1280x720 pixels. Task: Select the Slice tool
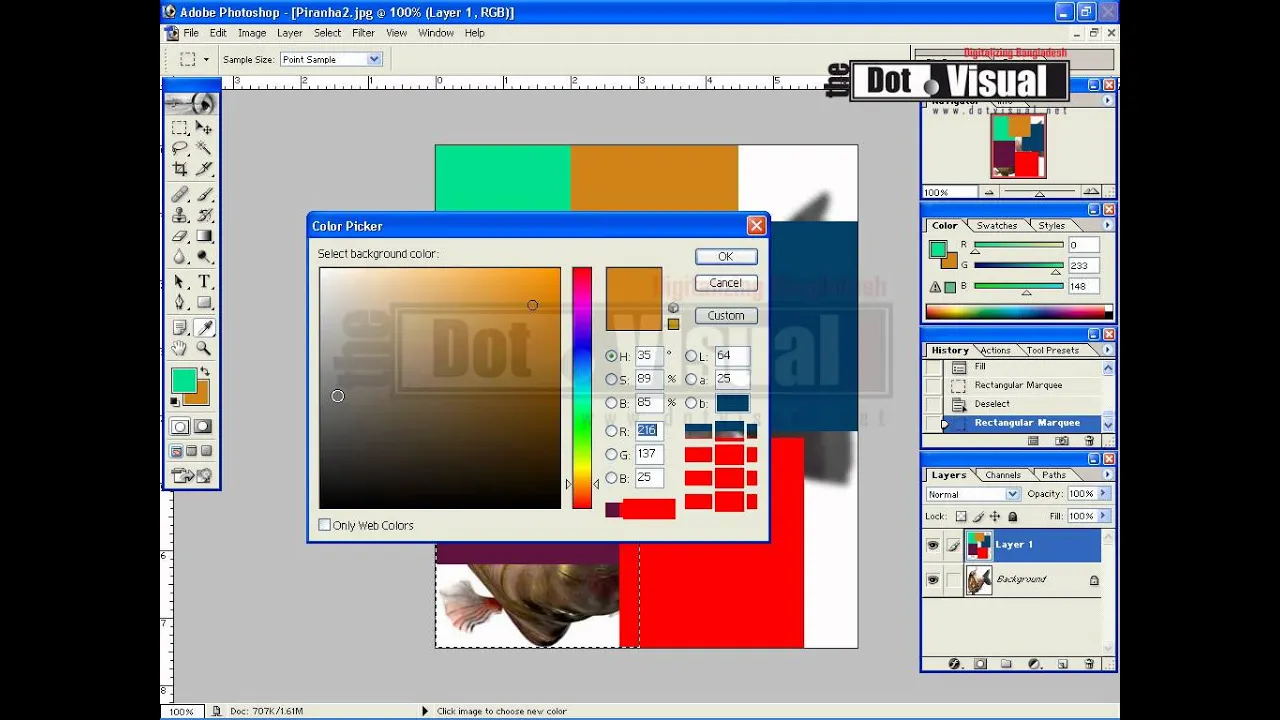click(x=204, y=169)
